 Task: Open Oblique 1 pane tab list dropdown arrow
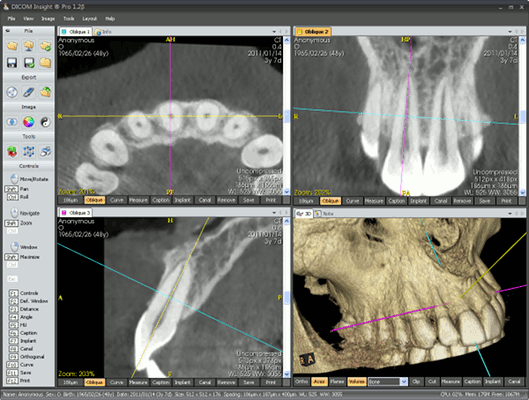click(x=274, y=32)
